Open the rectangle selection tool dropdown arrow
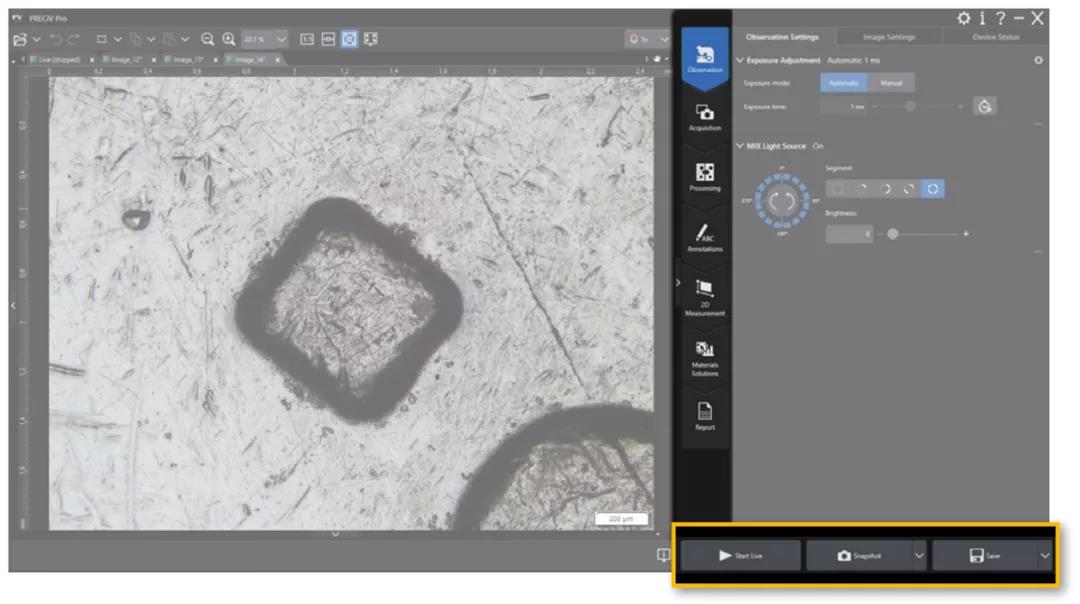The width and height of the screenshot is (1080, 604). coord(118,39)
